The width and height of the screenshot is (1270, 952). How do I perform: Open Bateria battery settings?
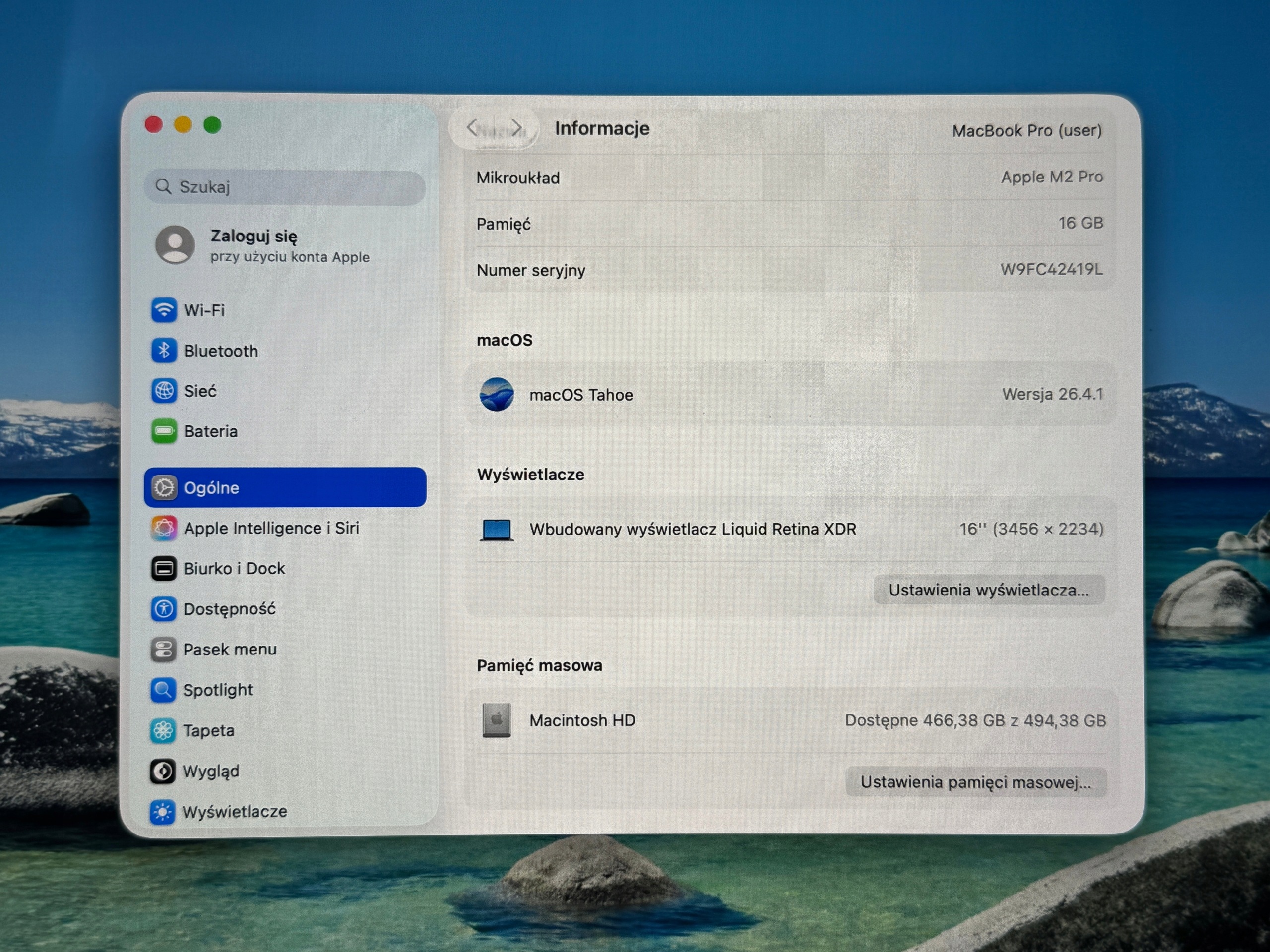pyautogui.click(x=285, y=431)
